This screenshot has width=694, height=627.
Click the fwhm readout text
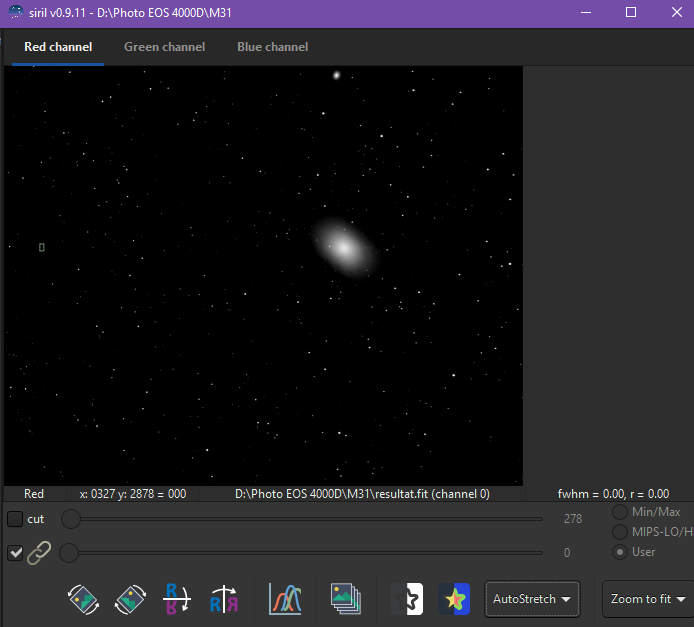point(613,494)
